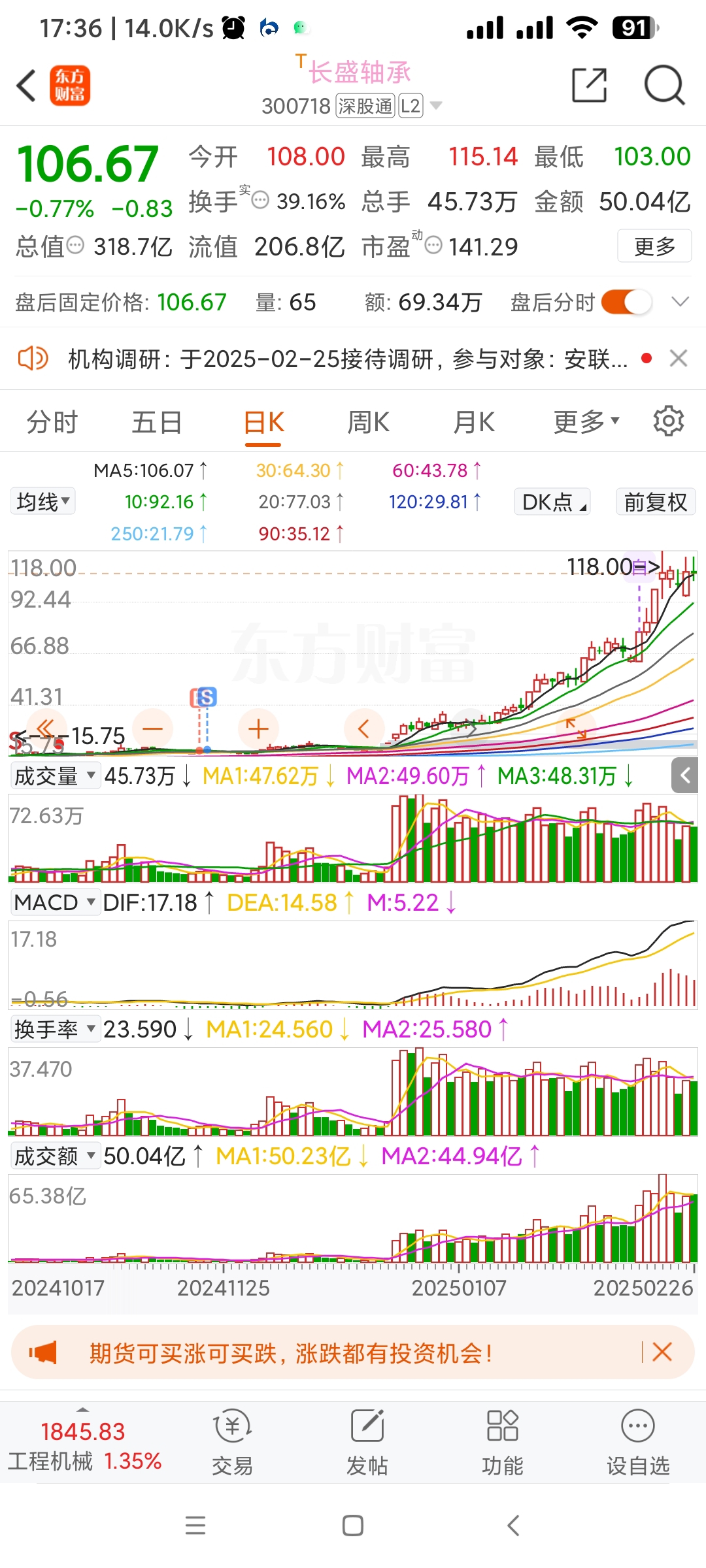Screen dimensions: 706x1568
Task: Tap date label 20250107
Action: (459, 1288)
